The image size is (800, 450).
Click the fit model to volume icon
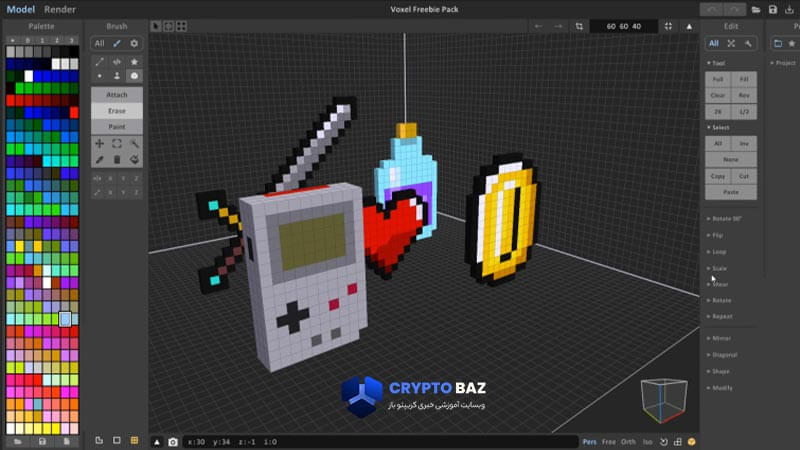click(668, 26)
